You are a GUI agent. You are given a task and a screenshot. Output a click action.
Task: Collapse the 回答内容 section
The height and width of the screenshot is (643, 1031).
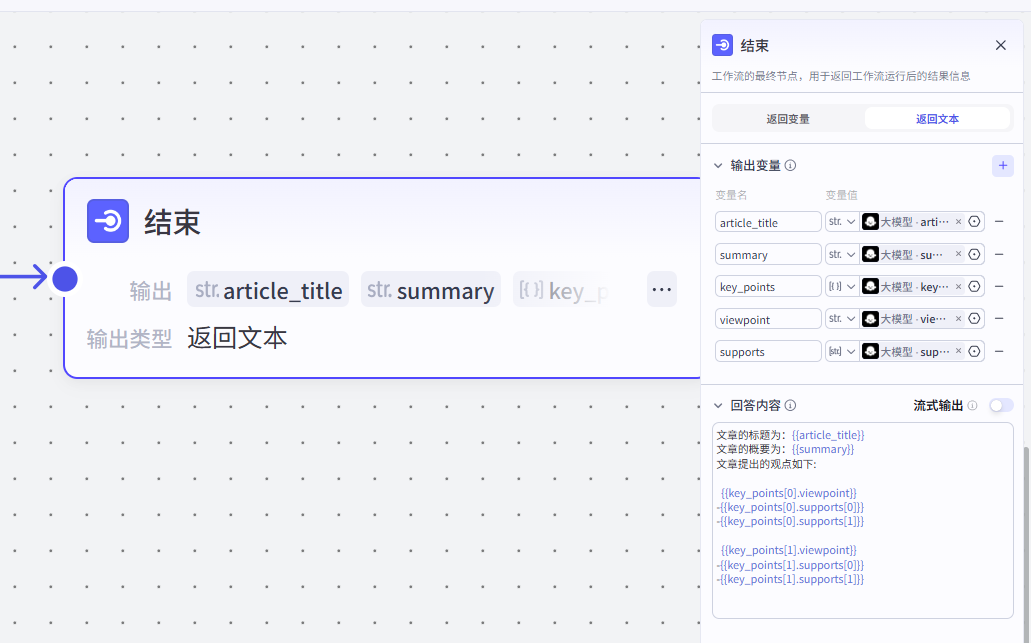tap(717, 406)
